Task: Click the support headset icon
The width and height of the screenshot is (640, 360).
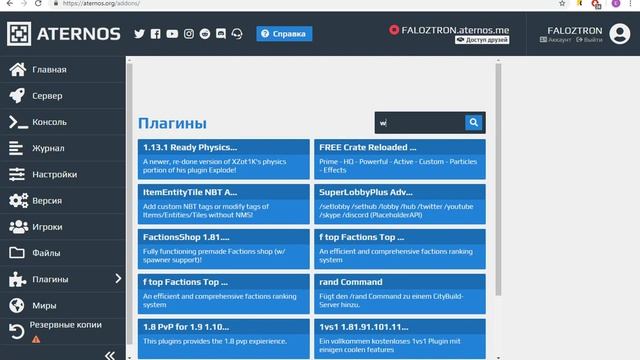Action: tap(237, 33)
